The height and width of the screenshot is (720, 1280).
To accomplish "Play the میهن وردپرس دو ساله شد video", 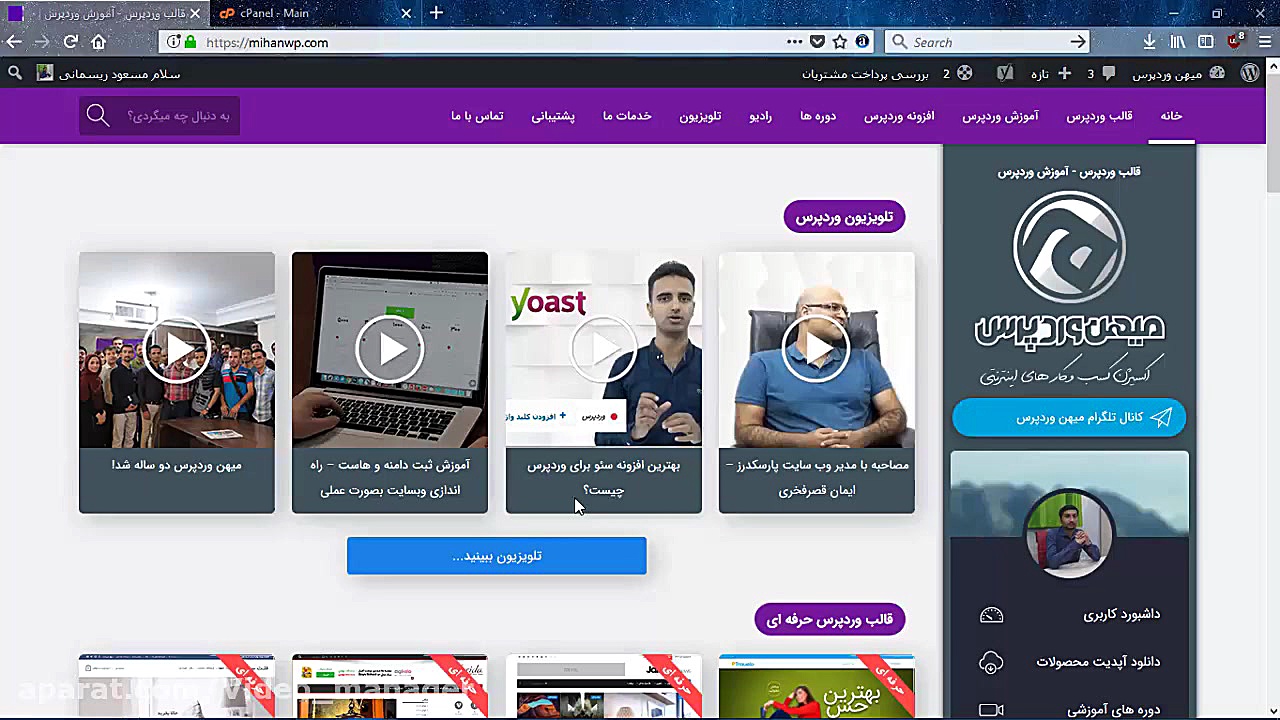I will (177, 349).
